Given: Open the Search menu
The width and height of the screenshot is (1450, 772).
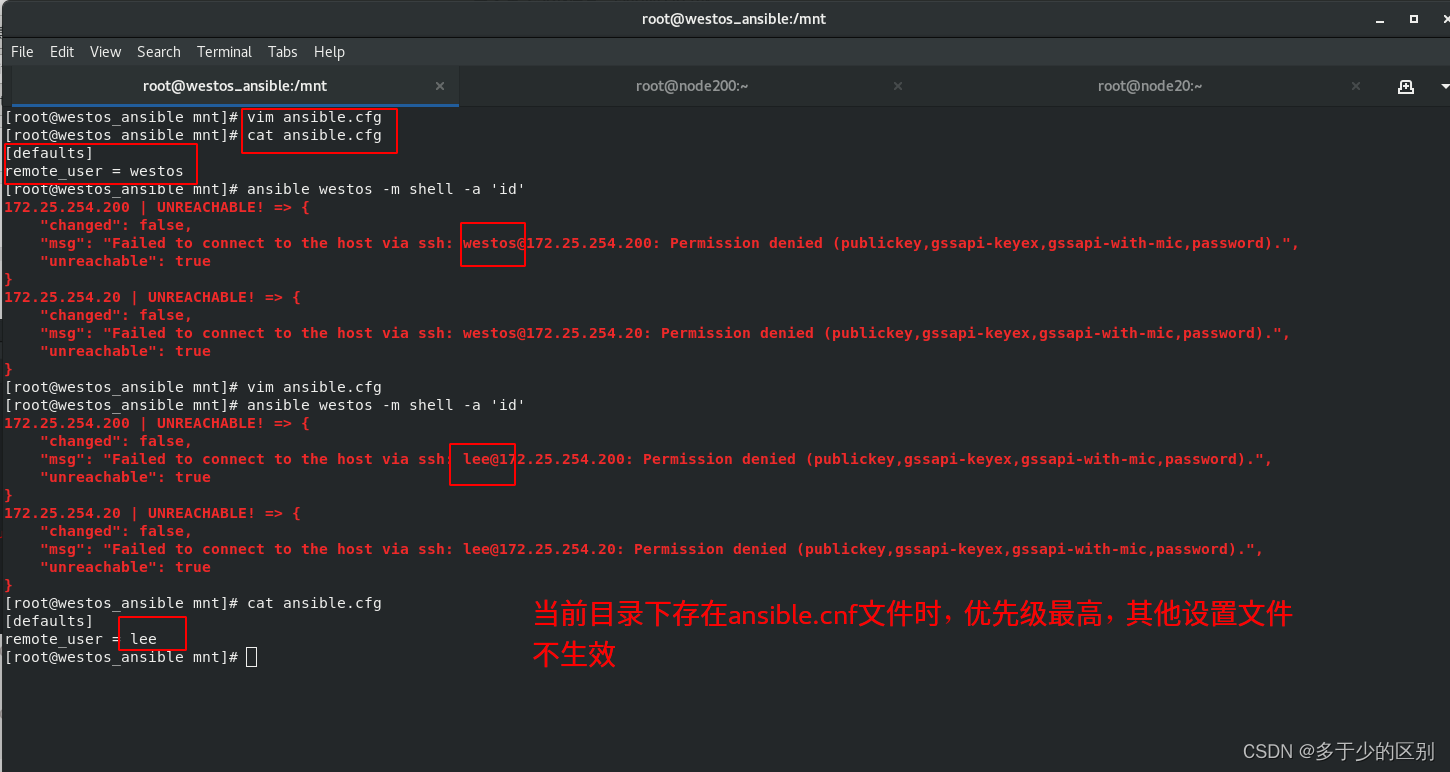Looking at the screenshot, I should click(x=158, y=51).
